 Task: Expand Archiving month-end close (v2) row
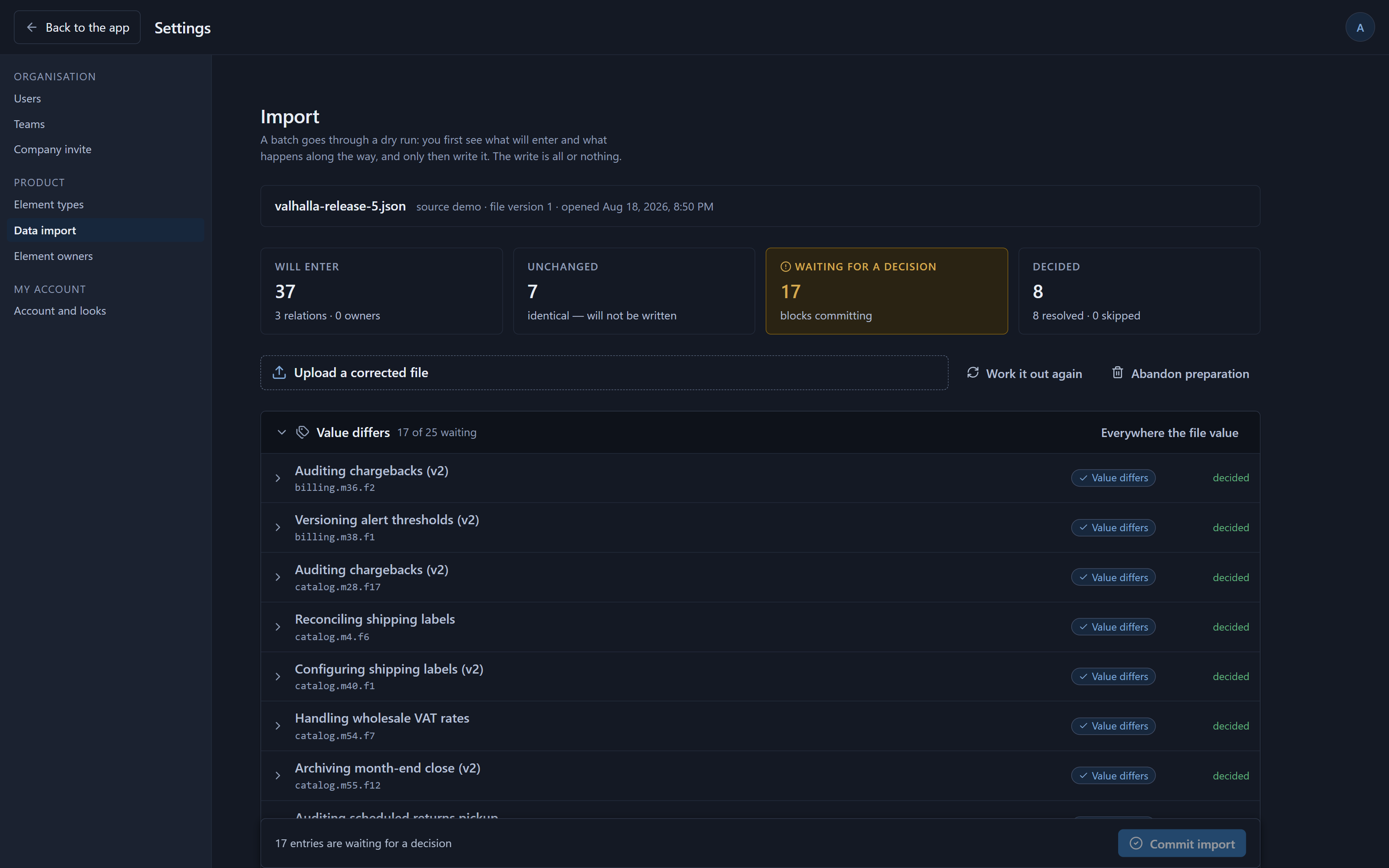278,776
